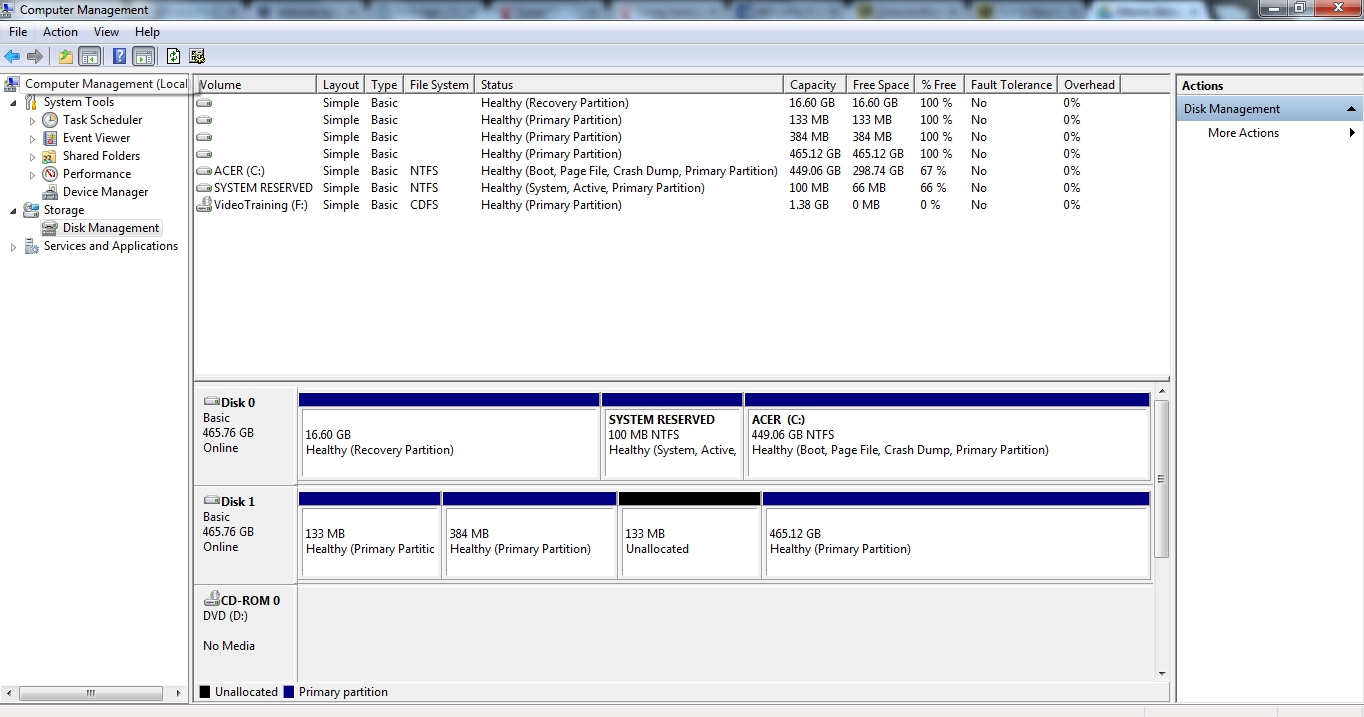This screenshot has width=1364, height=717.
Task: Collapse the System Tools tree node
Action: (13, 103)
